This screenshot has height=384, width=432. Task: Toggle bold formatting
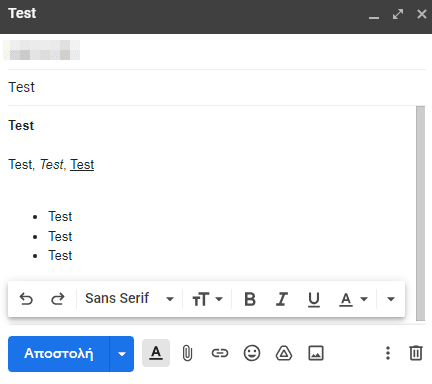(x=250, y=299)
